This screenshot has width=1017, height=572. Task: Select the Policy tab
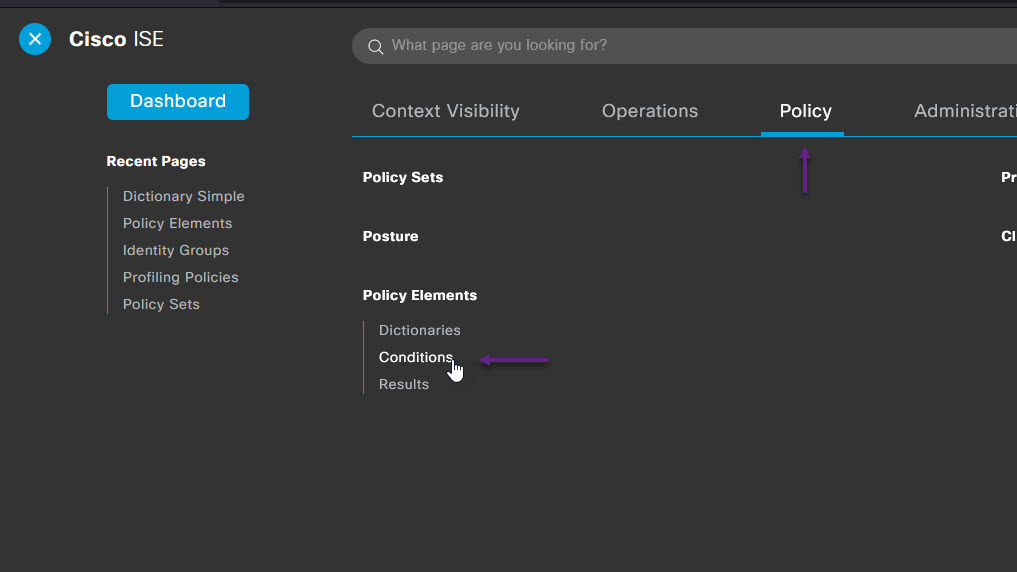[x=805, y=111]
